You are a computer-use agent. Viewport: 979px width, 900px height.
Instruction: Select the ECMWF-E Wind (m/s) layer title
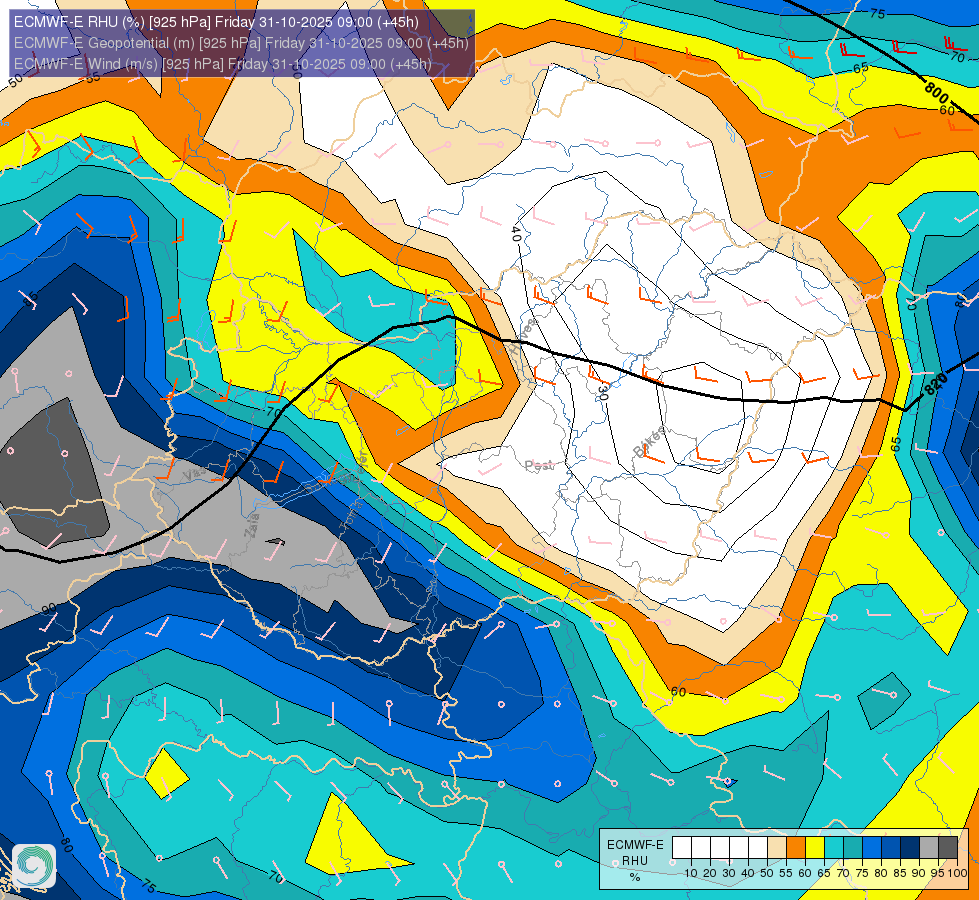(222, 64)
